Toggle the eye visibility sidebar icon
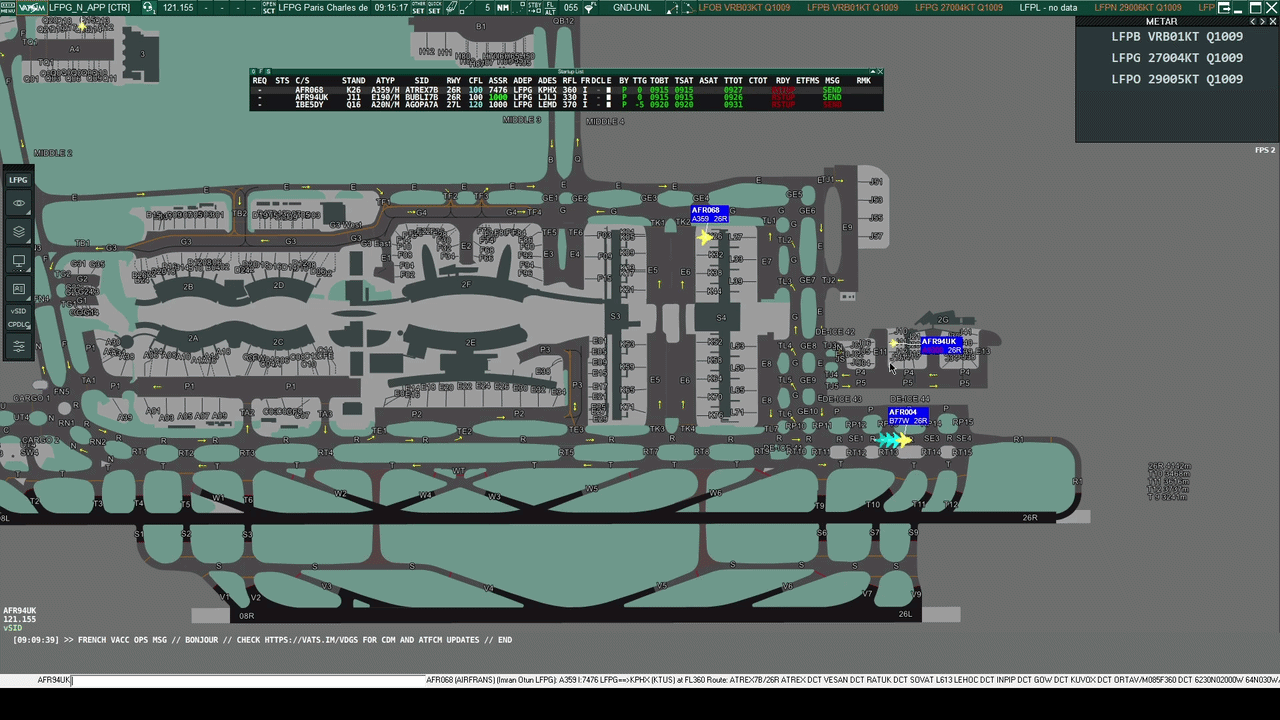Screen dimensions: 1280x720 (x=18, y=203)
